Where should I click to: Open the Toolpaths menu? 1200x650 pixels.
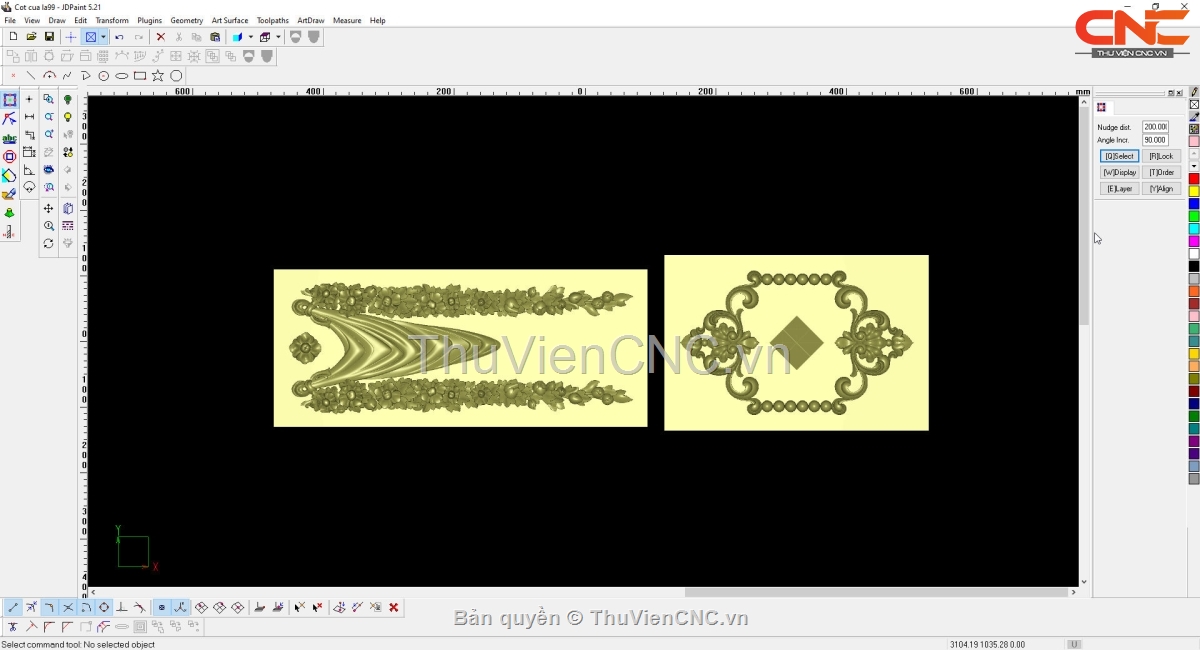click(x=272, y=20)
